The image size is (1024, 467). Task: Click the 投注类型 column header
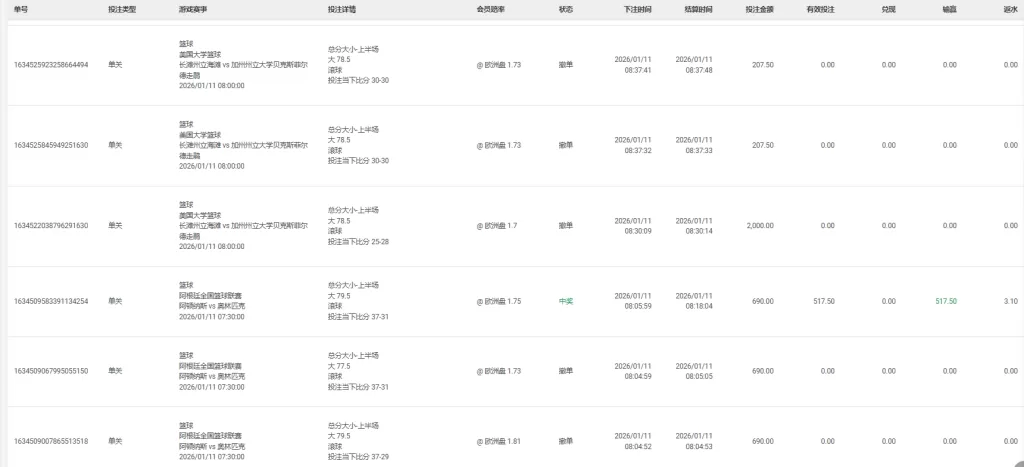[x=122, y=8]
